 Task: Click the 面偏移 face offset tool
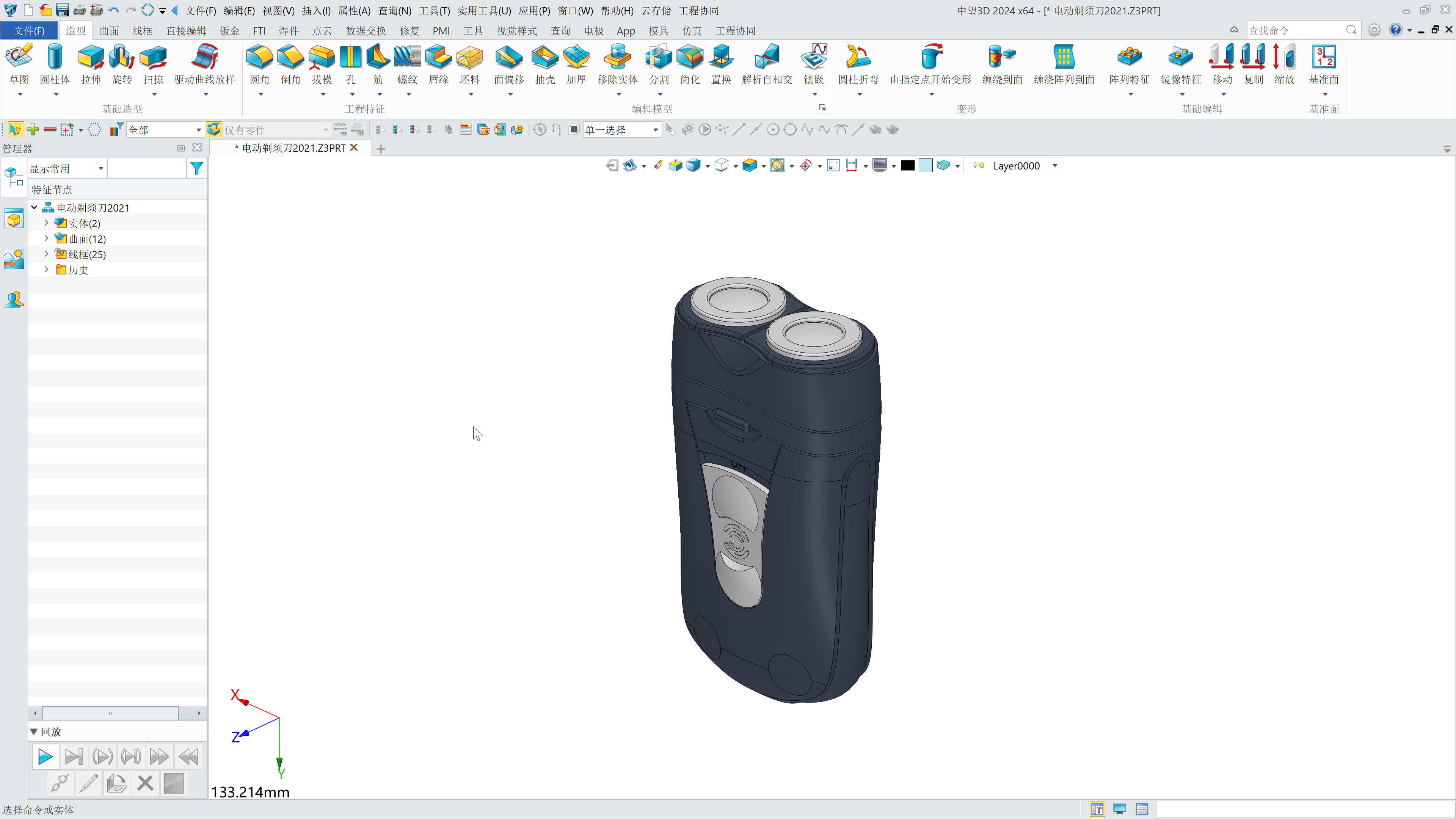pos(509,64)
